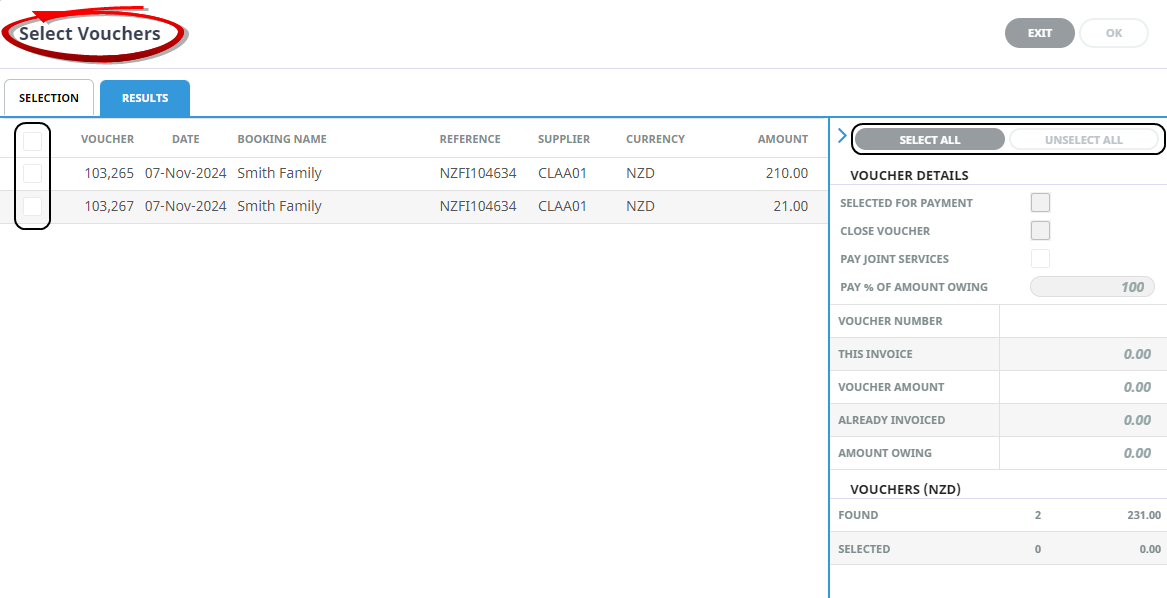Tick the header select-all checkbox

pyautogui.click(x=33, y=141)
